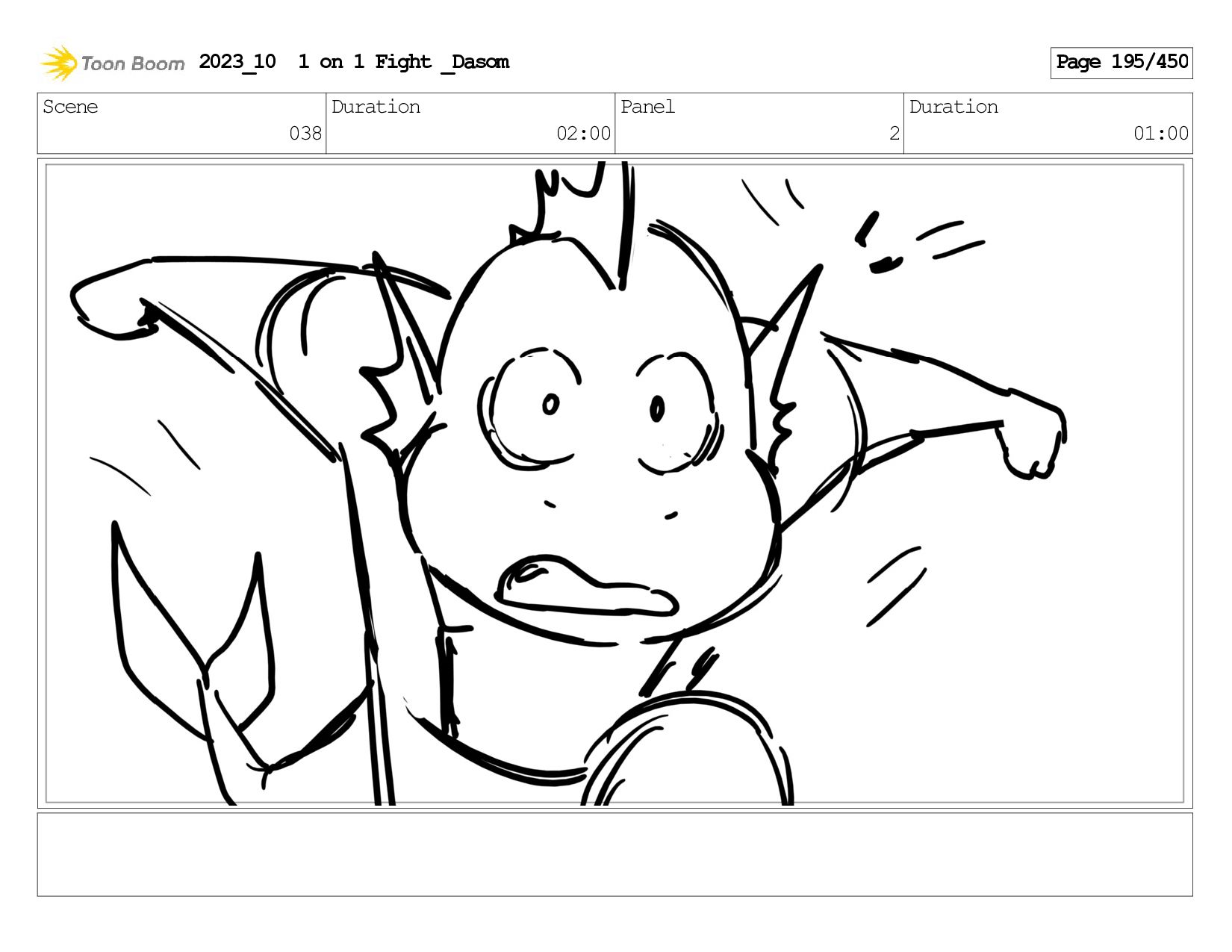Click the storyboard panel drawing
The width and height of the screenshot is (1232, 952).
coord(615,484)
